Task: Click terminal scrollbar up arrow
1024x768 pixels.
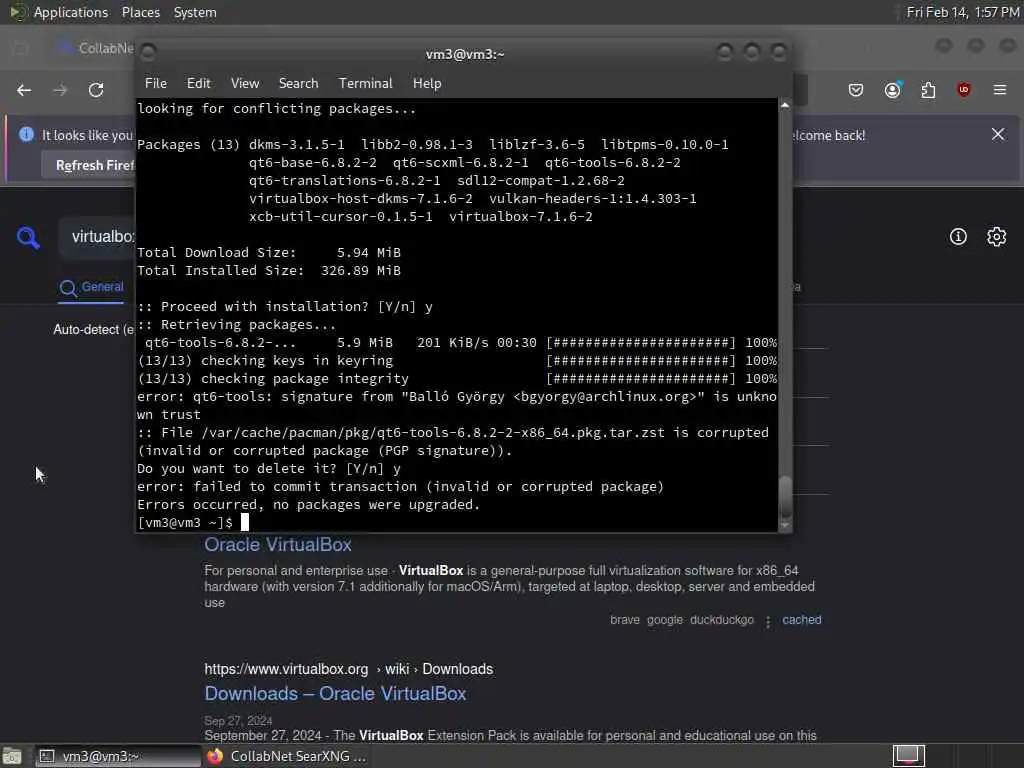Action: point(785,104)
